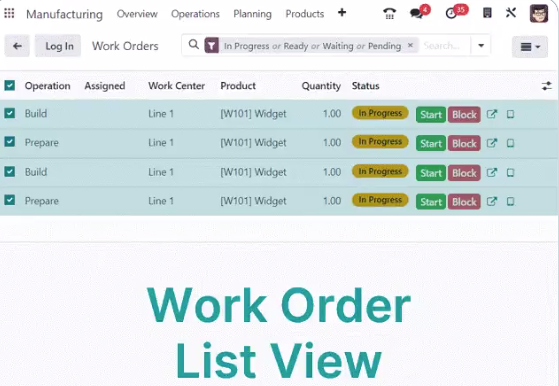The width and height of the screenshot is (559, 386).
Task: Click the purple filter funnel icon
Action: 211,46
